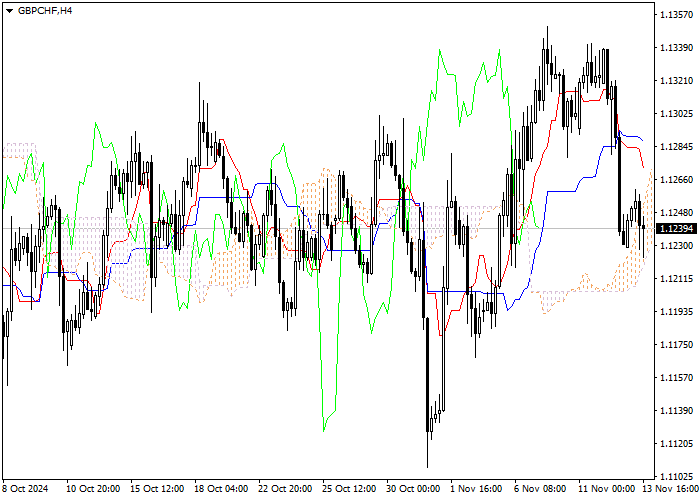Viewport: 700px width, 500px height.
Task: Click price scale value 1.12115
Action: pyautogui.click(x=676, y=279)
